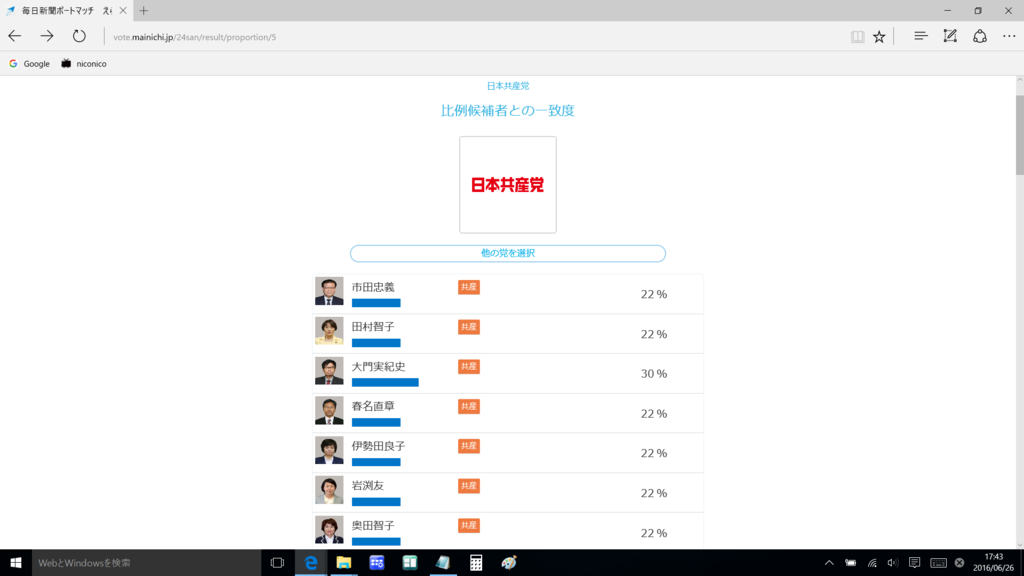The height and width of the screenshot is (576, 1024).
Task: Open candidate photo of 大門実紀史
Action: tap(329, 371)
